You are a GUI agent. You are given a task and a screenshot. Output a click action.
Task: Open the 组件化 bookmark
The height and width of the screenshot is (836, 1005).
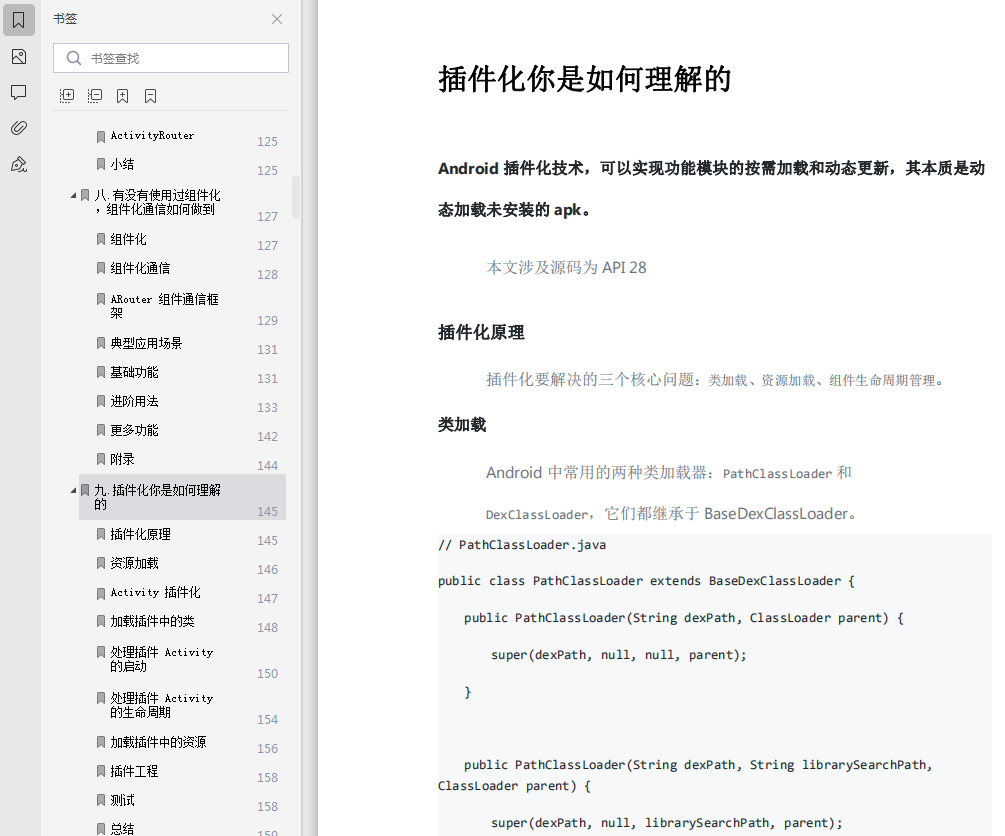128,239
